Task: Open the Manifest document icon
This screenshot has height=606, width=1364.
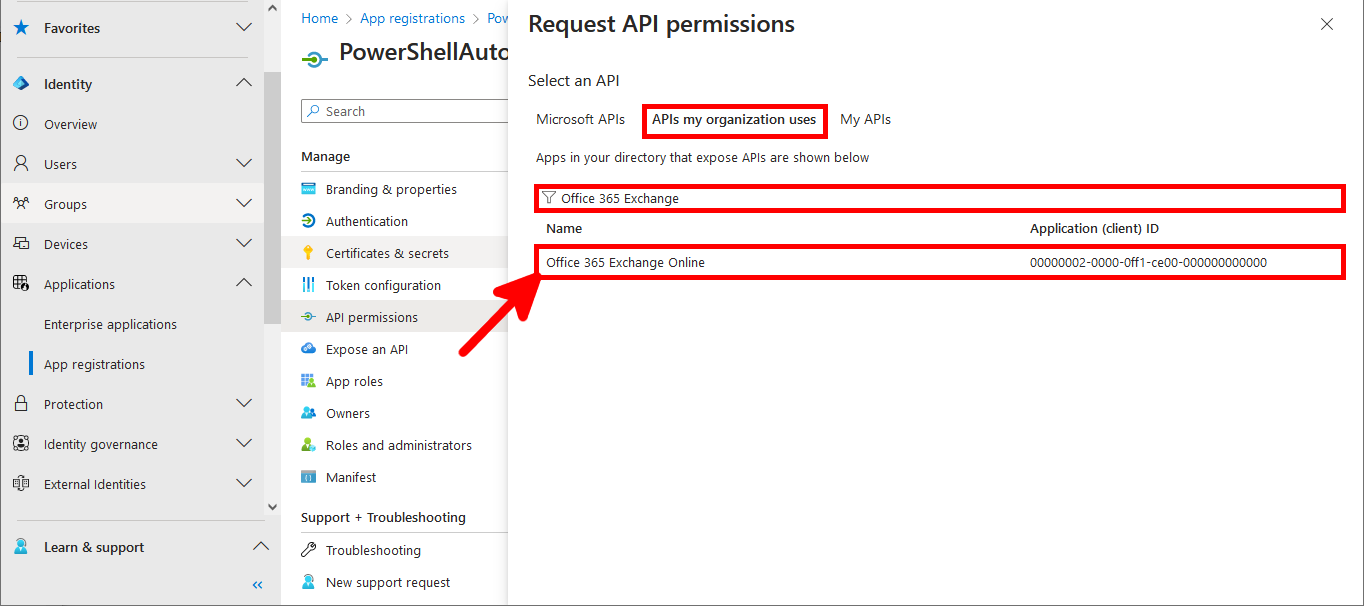Action: (x=310, y=477)
